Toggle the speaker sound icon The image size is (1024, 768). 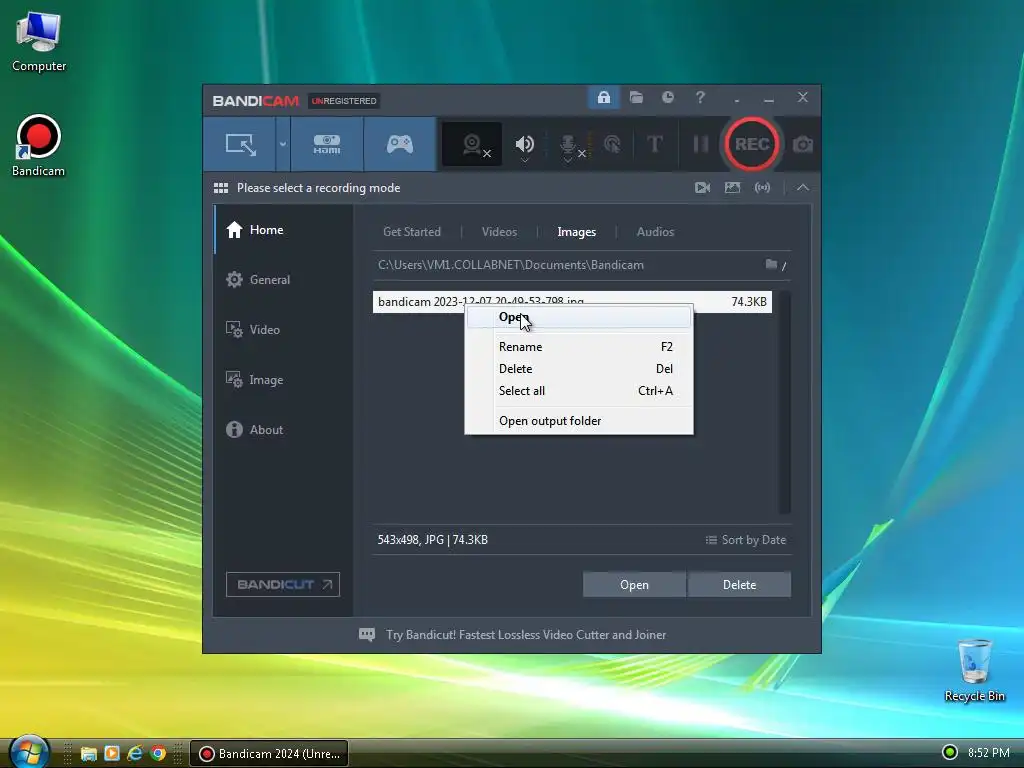point(524,144)
